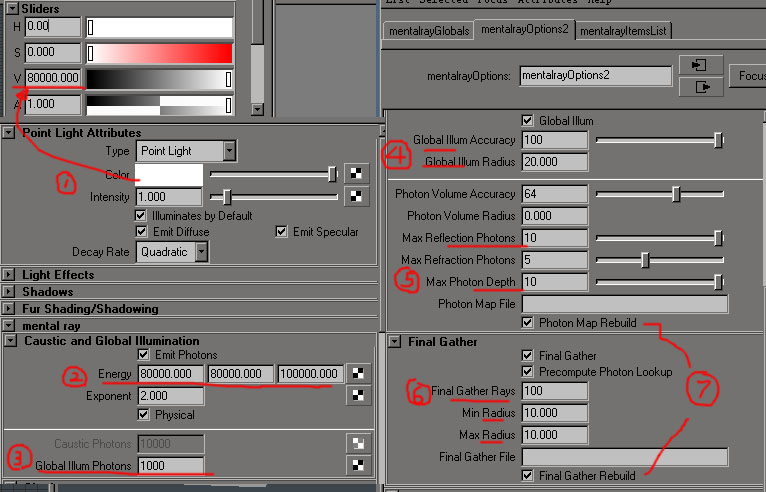Click the Exponent field showing 2.000

[170, 396]
